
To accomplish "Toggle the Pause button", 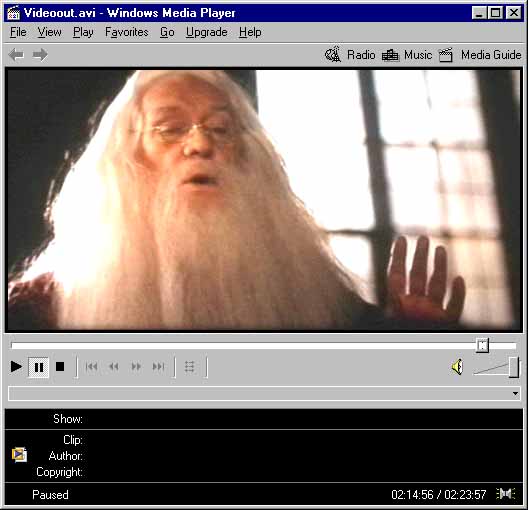I will (39, 367).
